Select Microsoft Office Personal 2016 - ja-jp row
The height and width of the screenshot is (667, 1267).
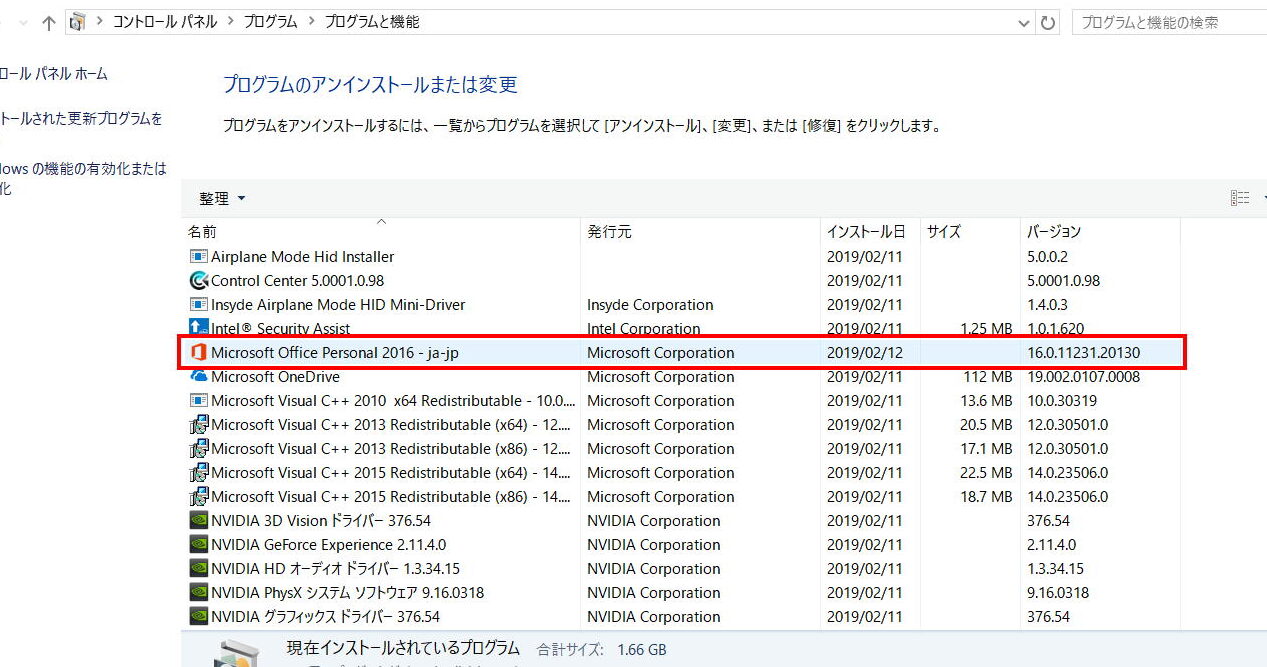click(683, 353)
